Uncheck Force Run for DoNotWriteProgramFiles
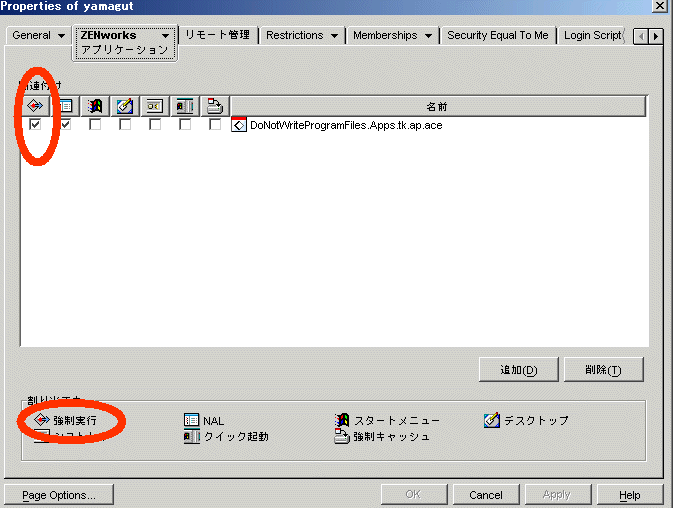Viewport: 674px width, 508px height. [x=35, y=125]
